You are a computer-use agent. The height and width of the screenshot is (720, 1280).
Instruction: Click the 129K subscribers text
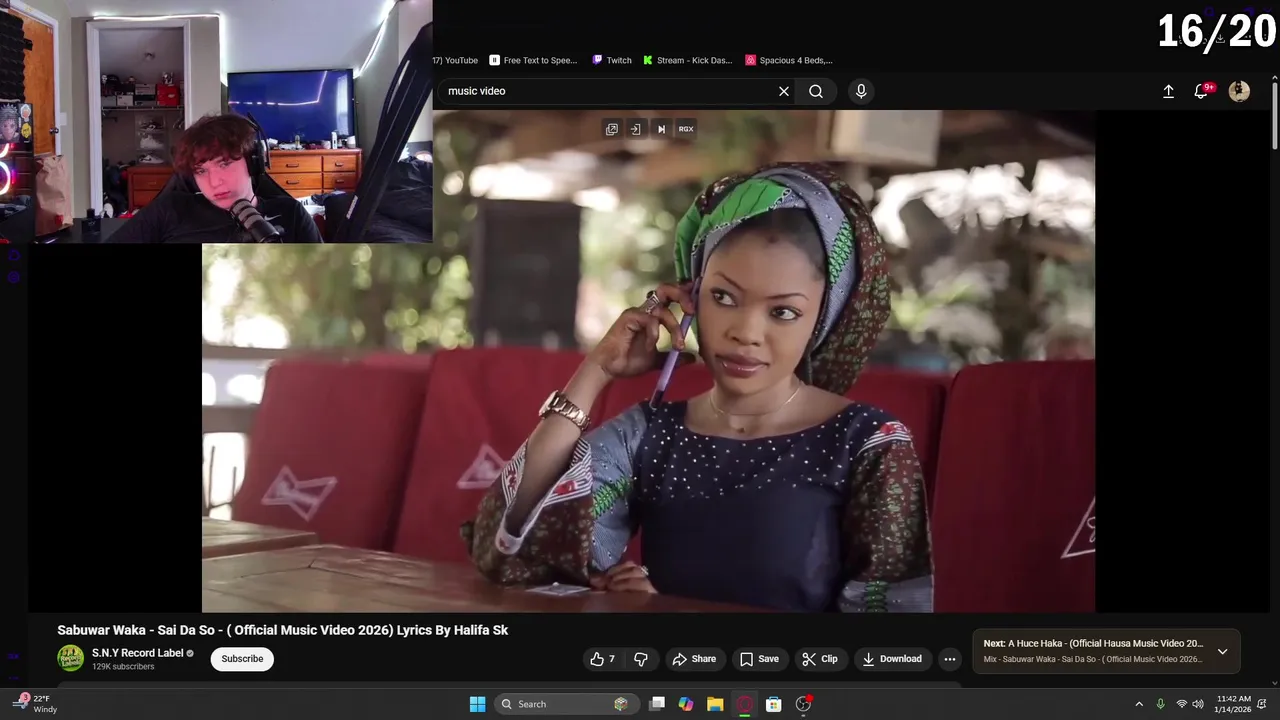pyautogui.click(x=123, y=667)
